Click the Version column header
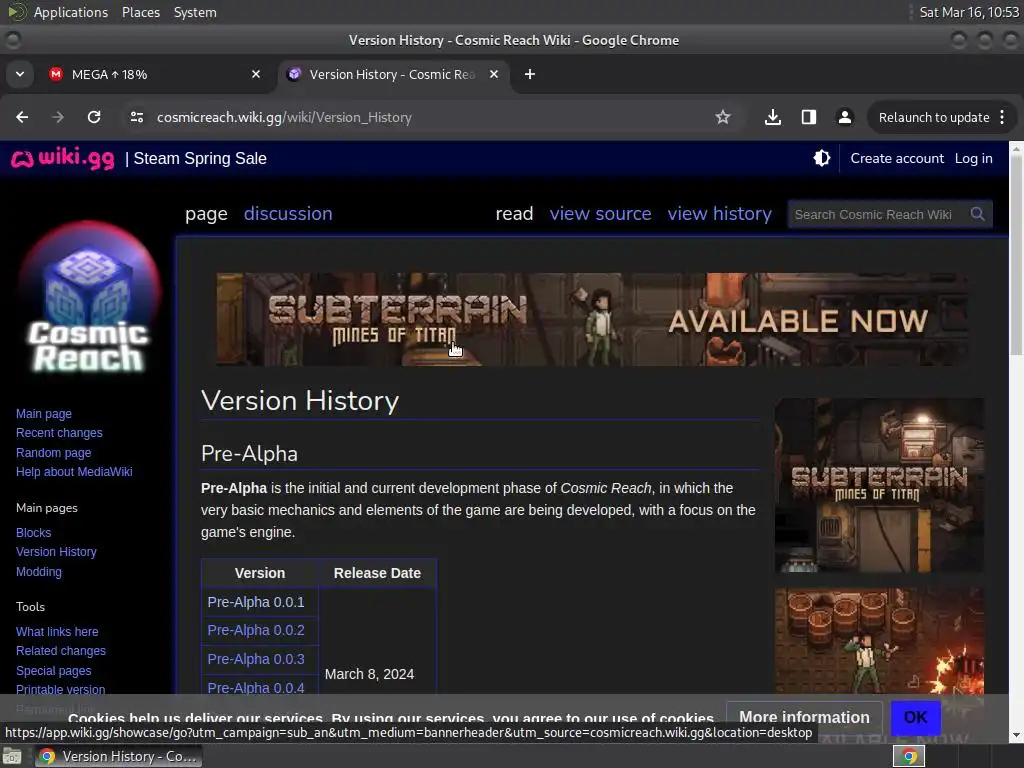 (260, 573)
